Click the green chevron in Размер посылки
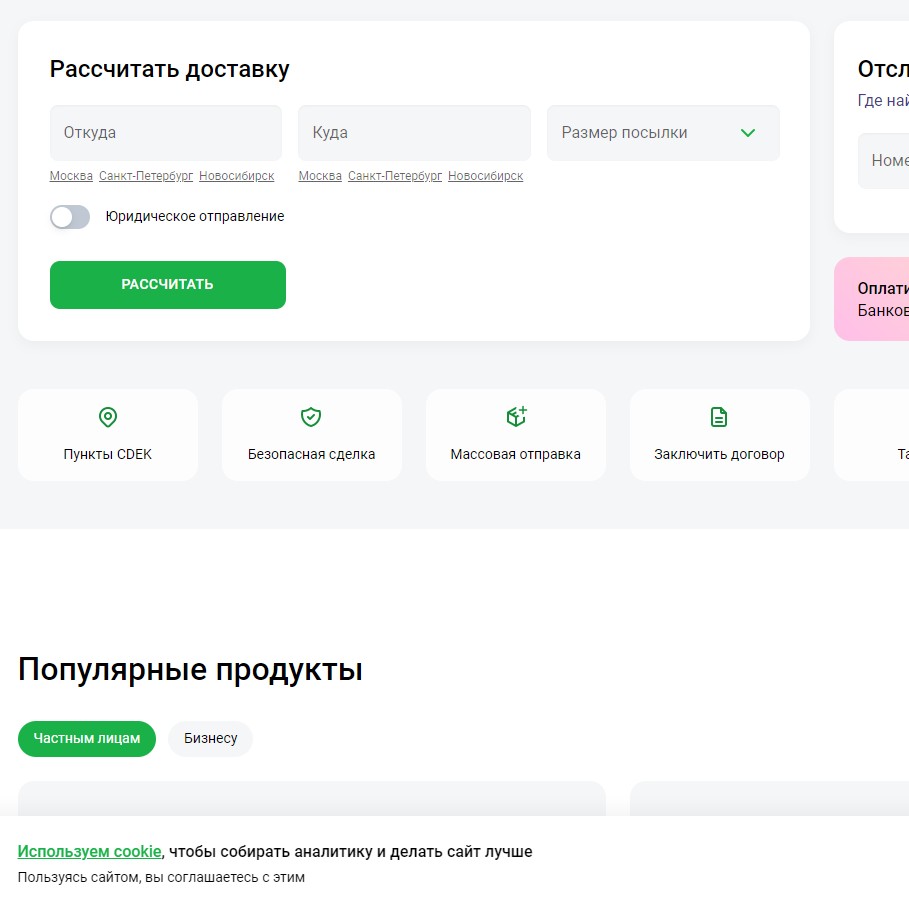This screenshot has width=909, height=905. point(748,133)
